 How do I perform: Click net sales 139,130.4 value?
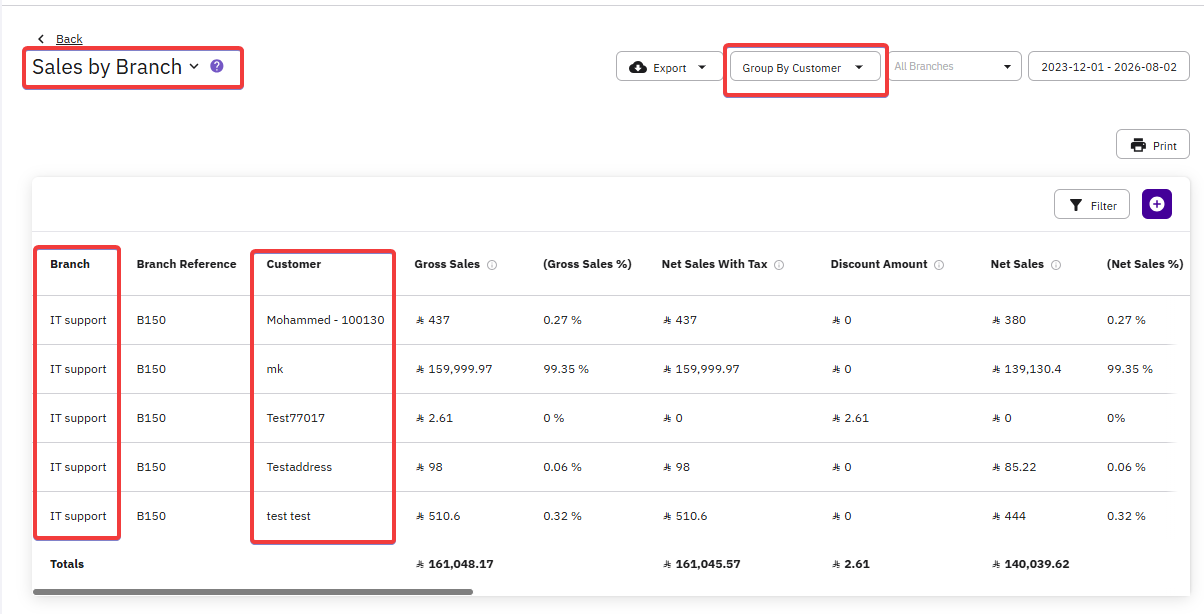coord(1026,369)
